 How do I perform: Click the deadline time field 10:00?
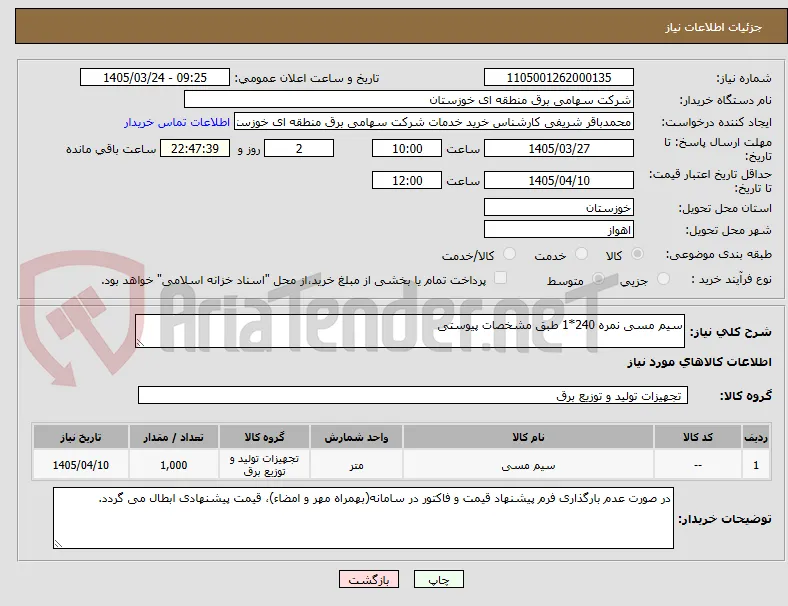(407, 148)
